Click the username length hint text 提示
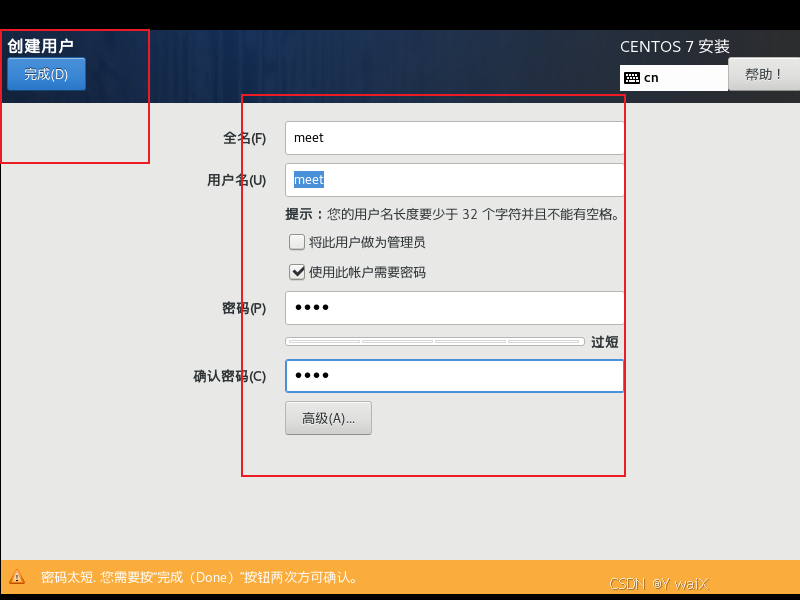800x600 pixels. pyautogui.click(x=453, y=214)
